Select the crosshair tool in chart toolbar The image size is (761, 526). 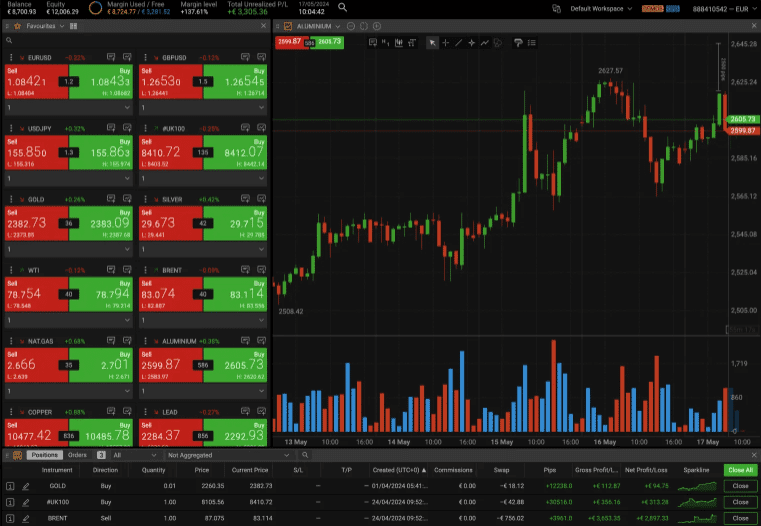tap(445, 43)
